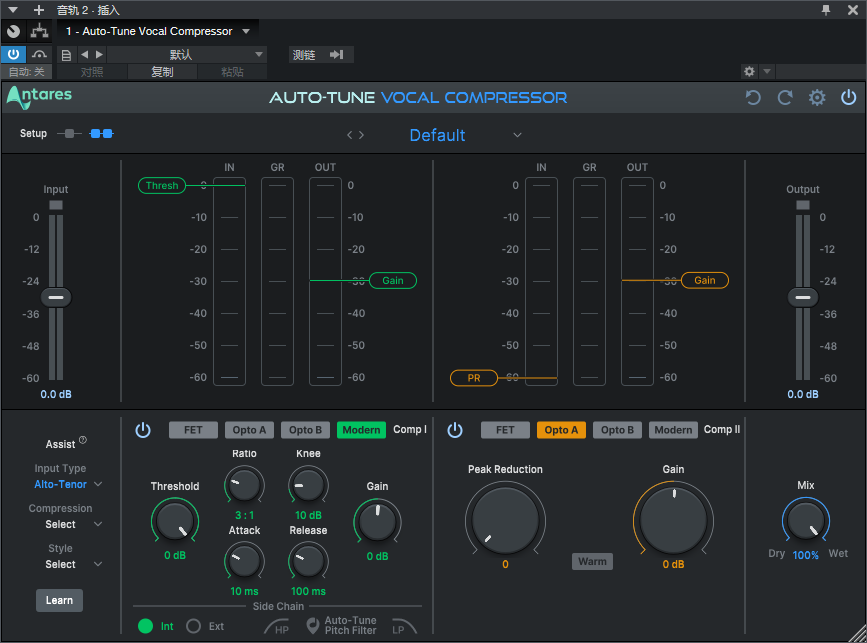Select Ext side chain radio button

pos(194,626)
